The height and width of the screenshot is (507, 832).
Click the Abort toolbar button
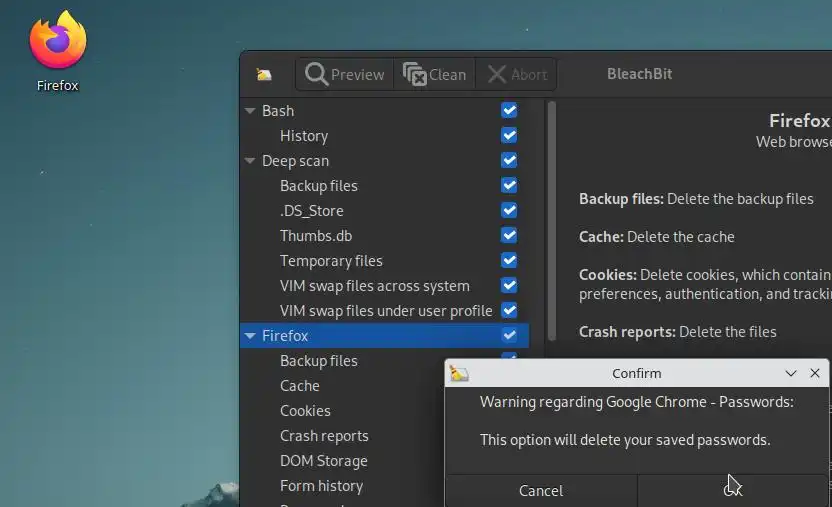(516, 74)
